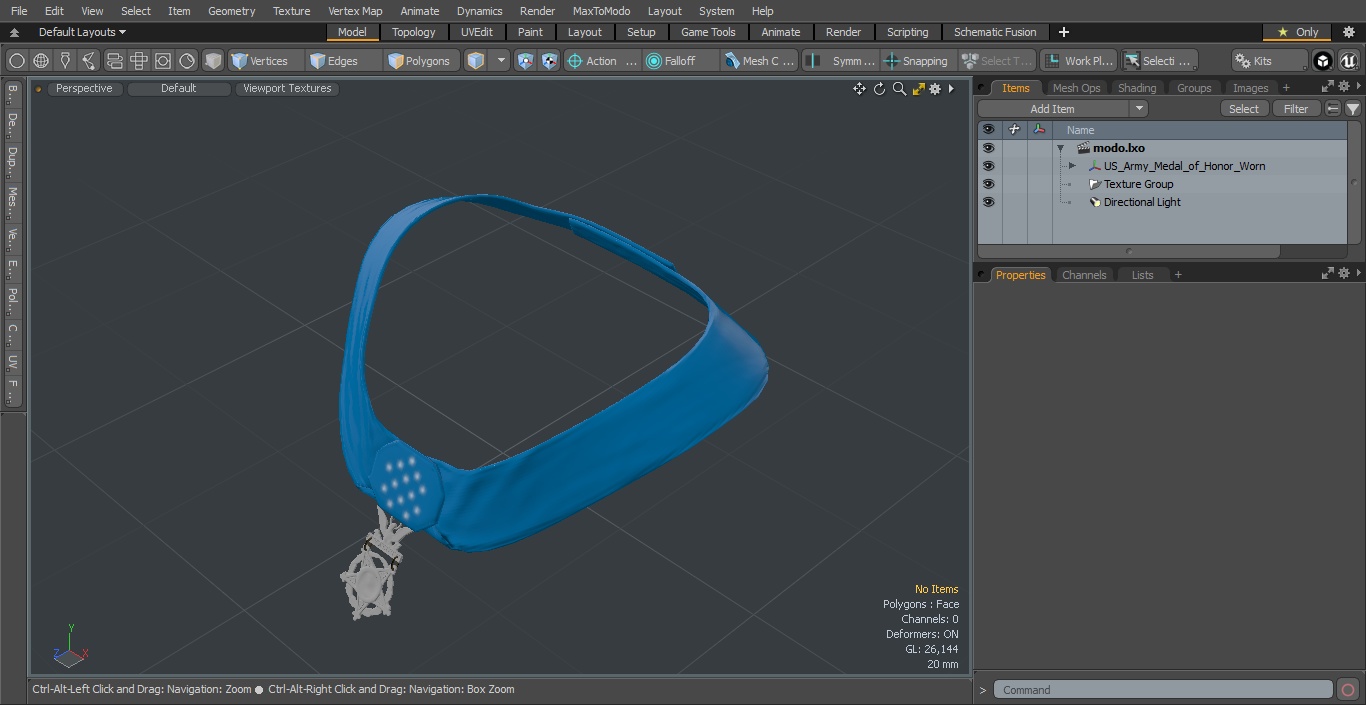
Task: Expand the US_Army_Medal_of_Honor_Worn item
Action: click(1072, 166)
